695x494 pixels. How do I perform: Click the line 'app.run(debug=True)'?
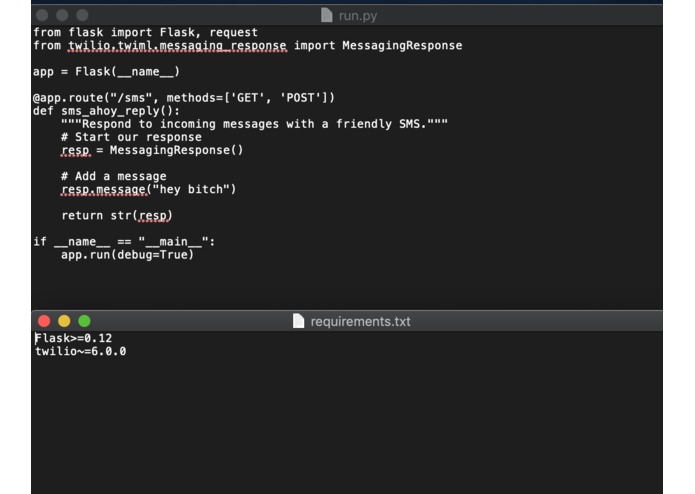[x=128, y=255]
